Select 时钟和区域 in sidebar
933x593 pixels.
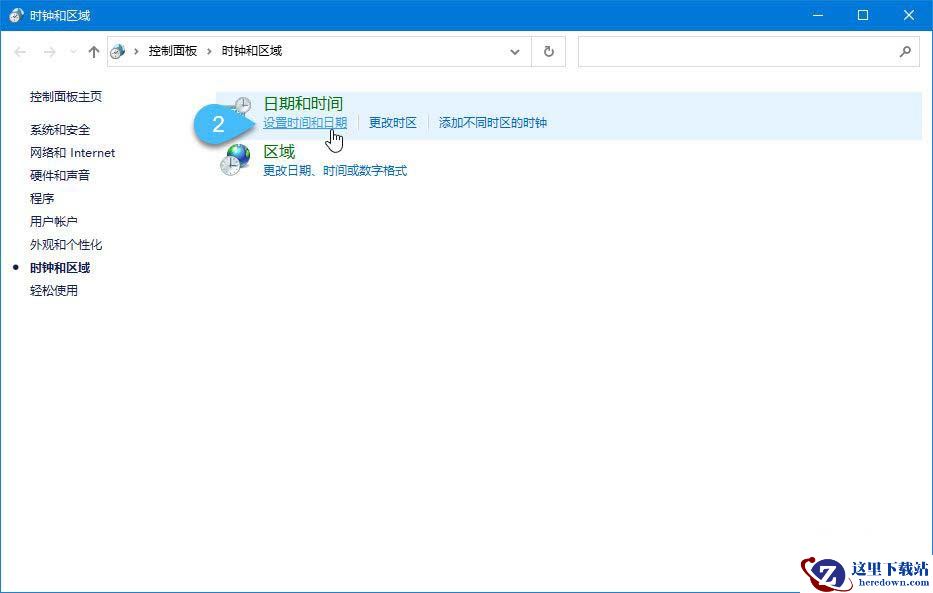(60, 268)
